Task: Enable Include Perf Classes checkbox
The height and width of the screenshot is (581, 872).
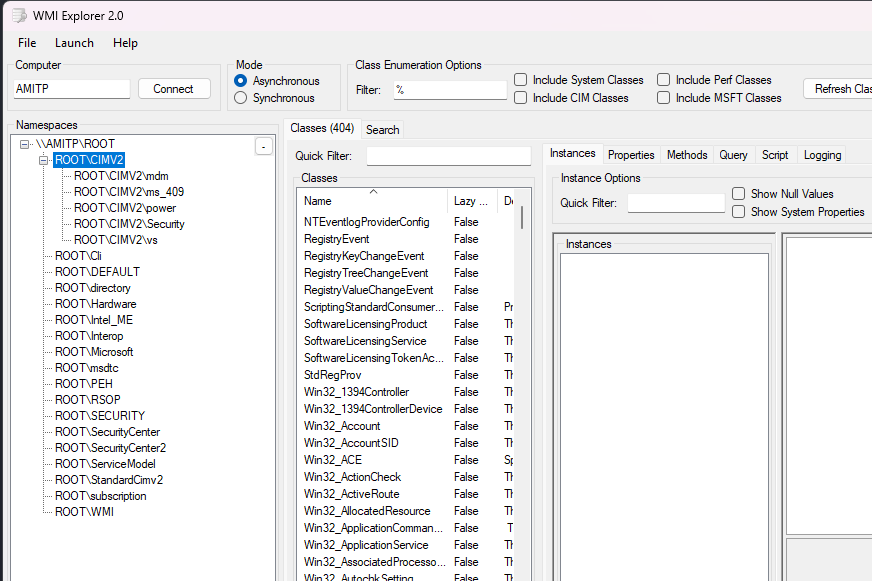Action: [x=664, y=80]
